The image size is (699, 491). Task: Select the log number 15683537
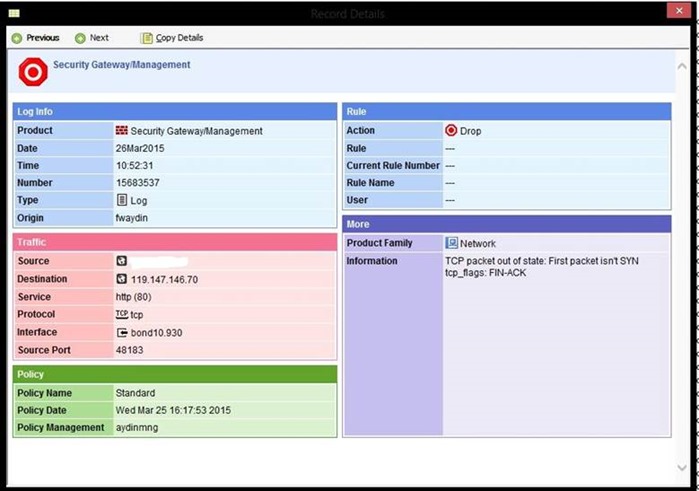(x=138, y=183)
